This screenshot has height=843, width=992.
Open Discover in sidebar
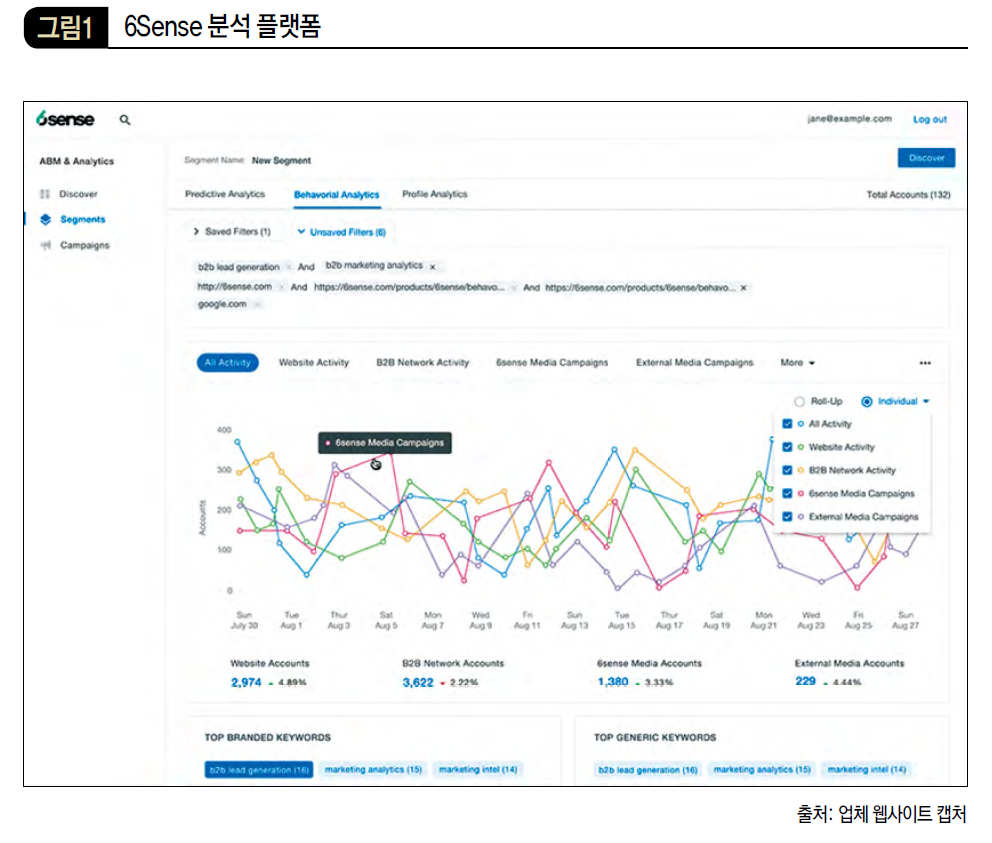pos(78,194)
